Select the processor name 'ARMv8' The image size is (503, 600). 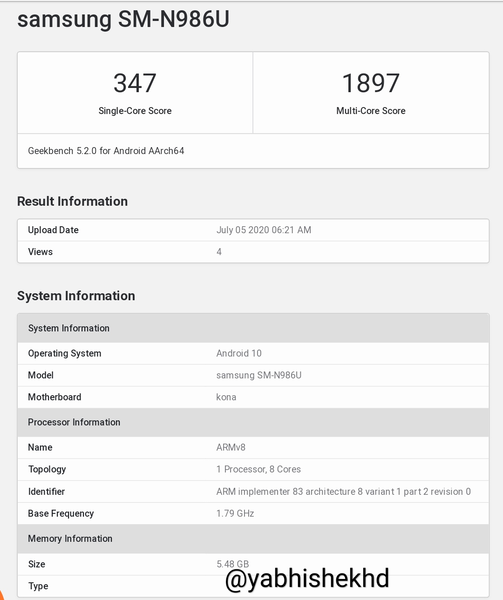pyautogui.click(x=231, y=447)
